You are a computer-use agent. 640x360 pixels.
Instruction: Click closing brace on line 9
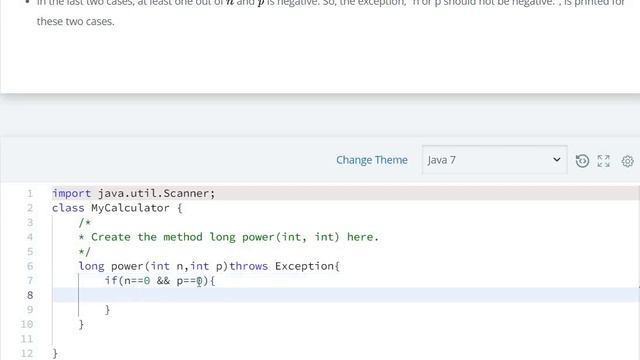pyautogui.click(x=107, y=310)
